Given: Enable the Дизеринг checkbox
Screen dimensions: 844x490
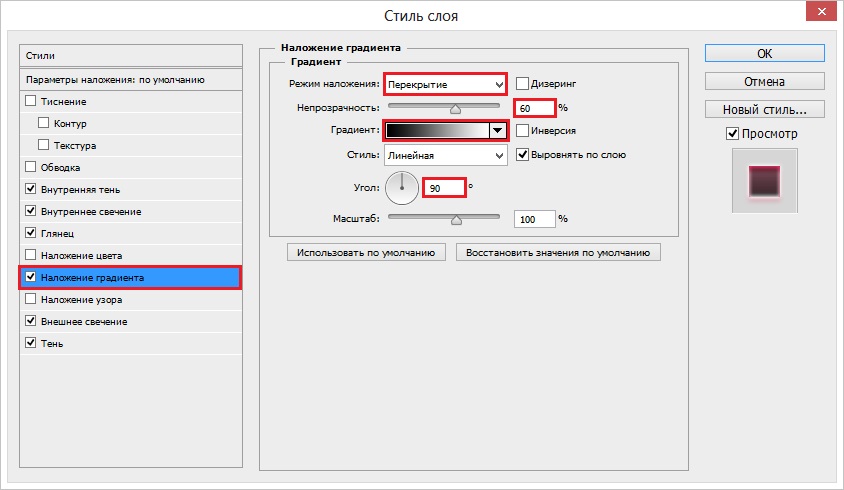Looking at the screenshot, I should coord(522,83).
